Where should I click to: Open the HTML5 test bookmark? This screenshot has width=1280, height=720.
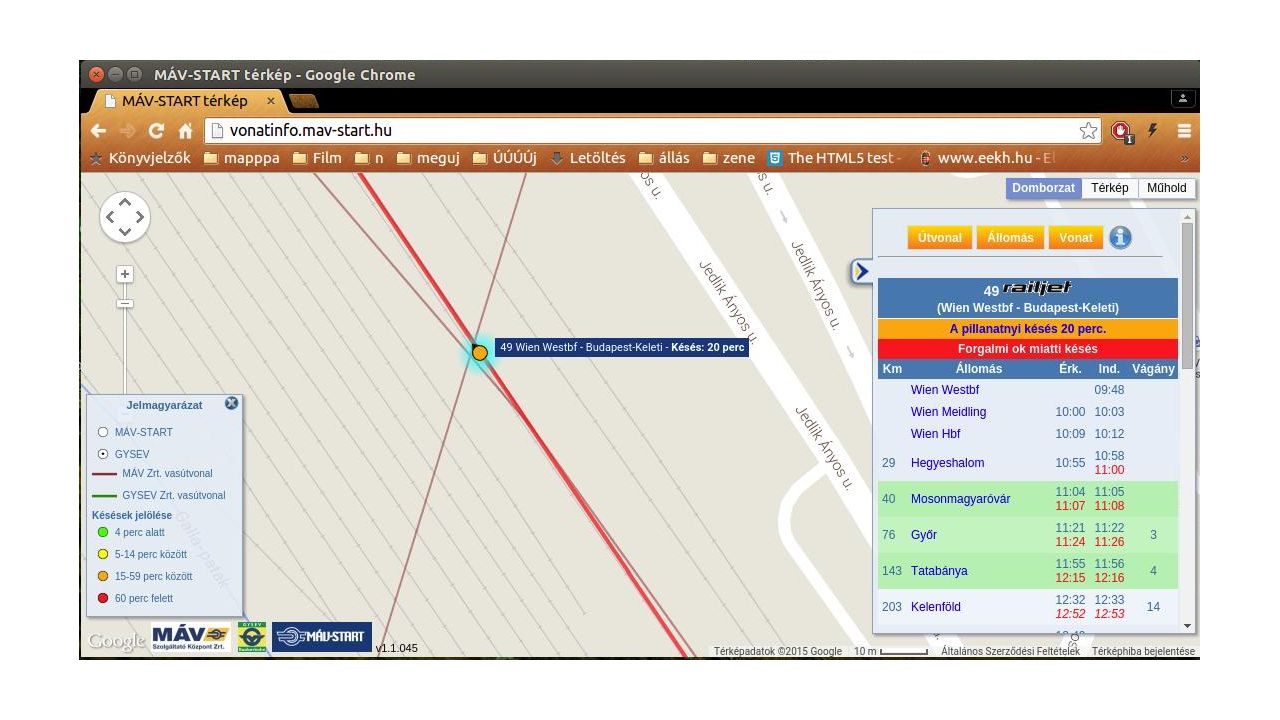pos(834,158)
